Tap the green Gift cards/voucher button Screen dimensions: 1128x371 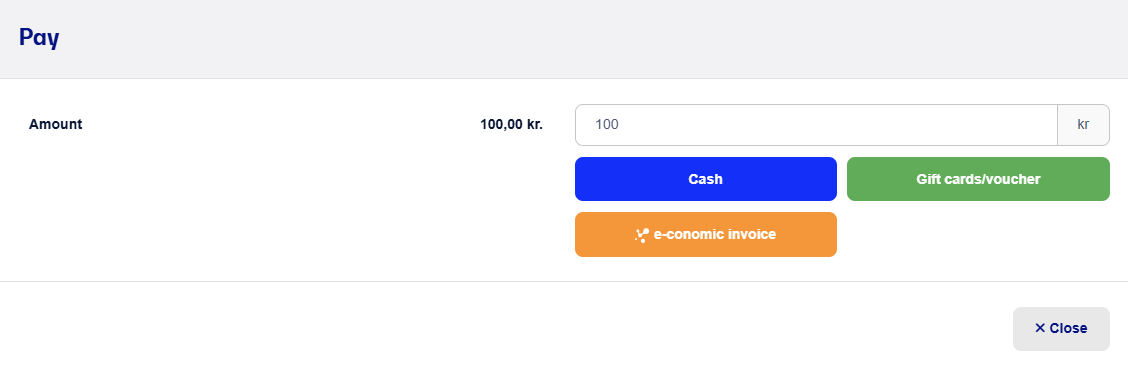tap(978, 179)
